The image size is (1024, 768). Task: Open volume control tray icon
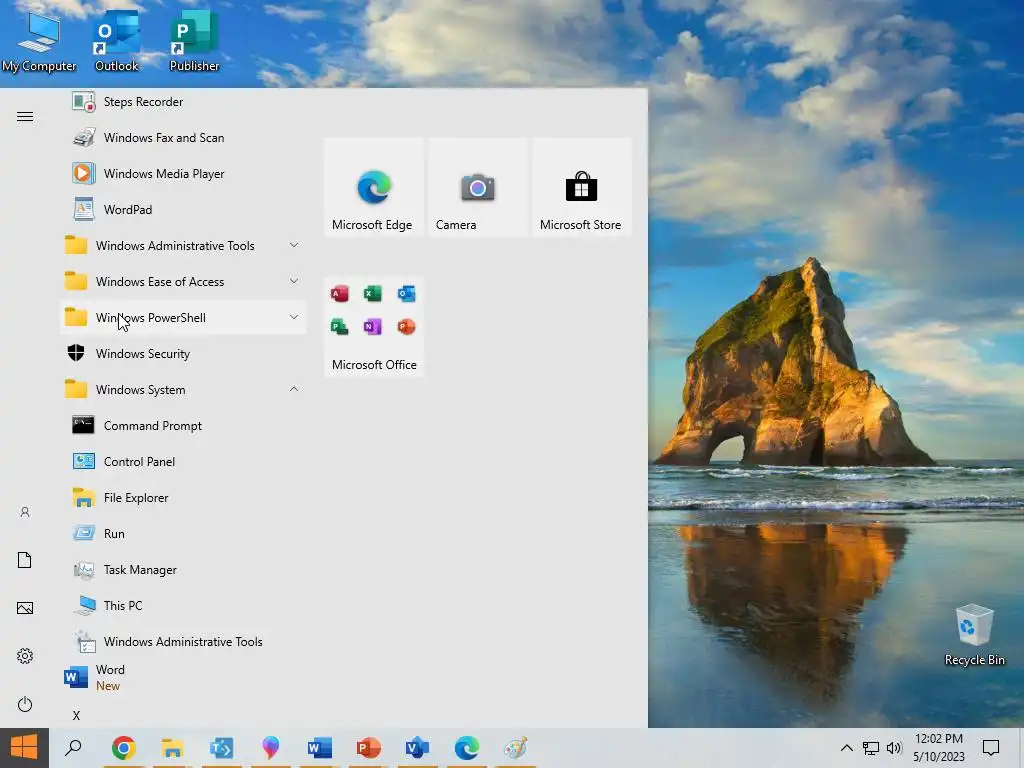[x=894, y=748]
